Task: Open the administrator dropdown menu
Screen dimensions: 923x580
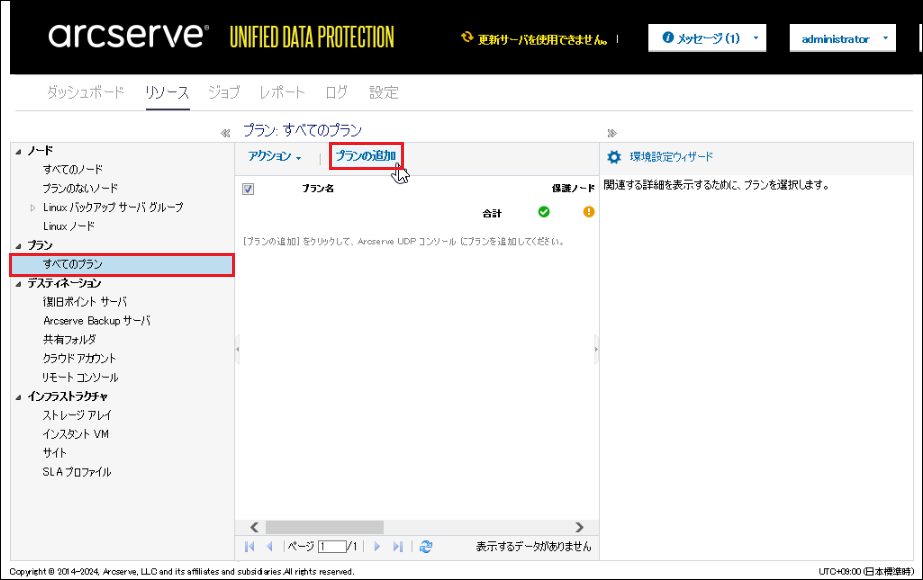Action: (x=842, y=38)
